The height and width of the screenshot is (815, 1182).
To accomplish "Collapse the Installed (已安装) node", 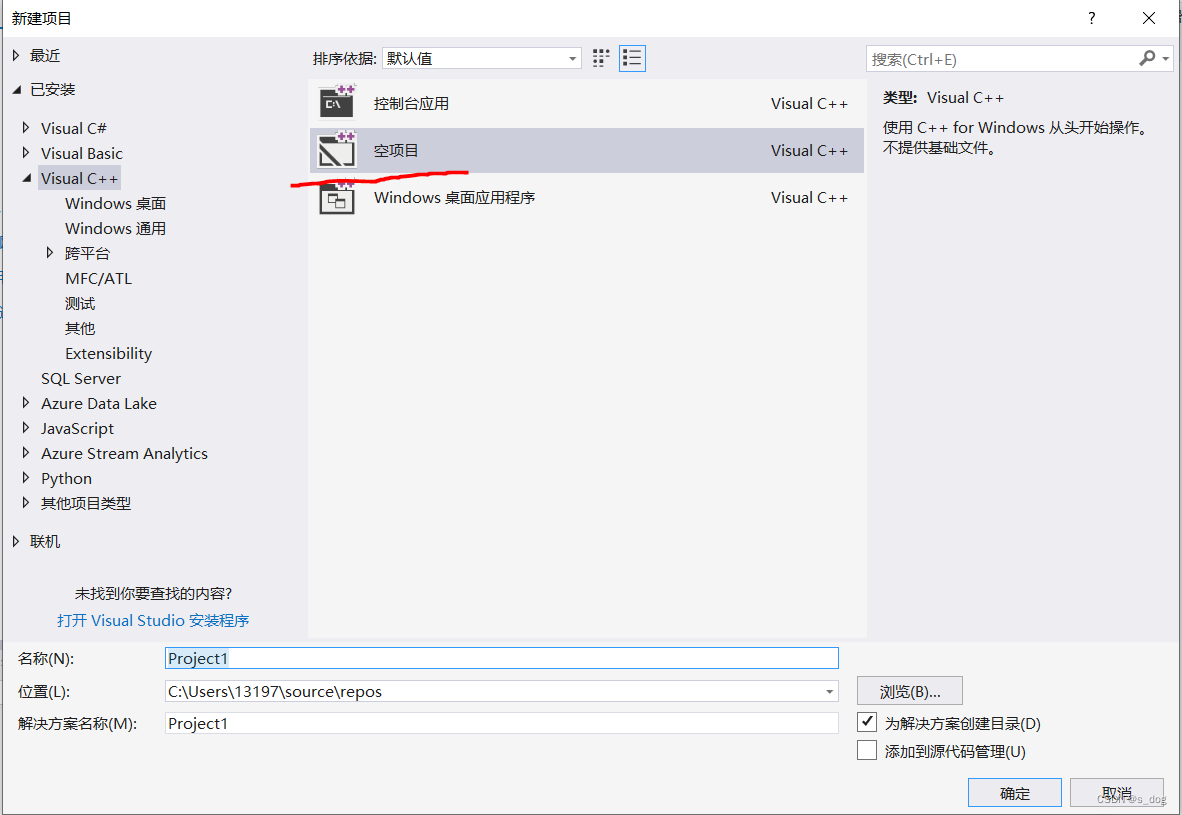I will click(17, 90).
